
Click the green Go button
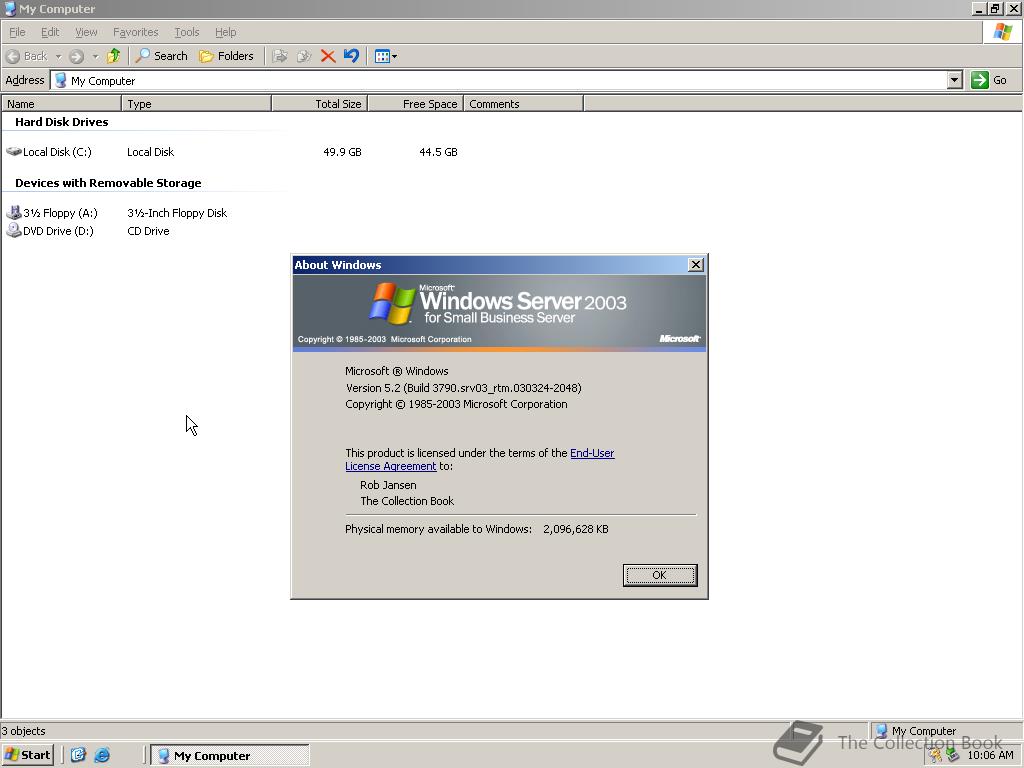tap(989, 80)
